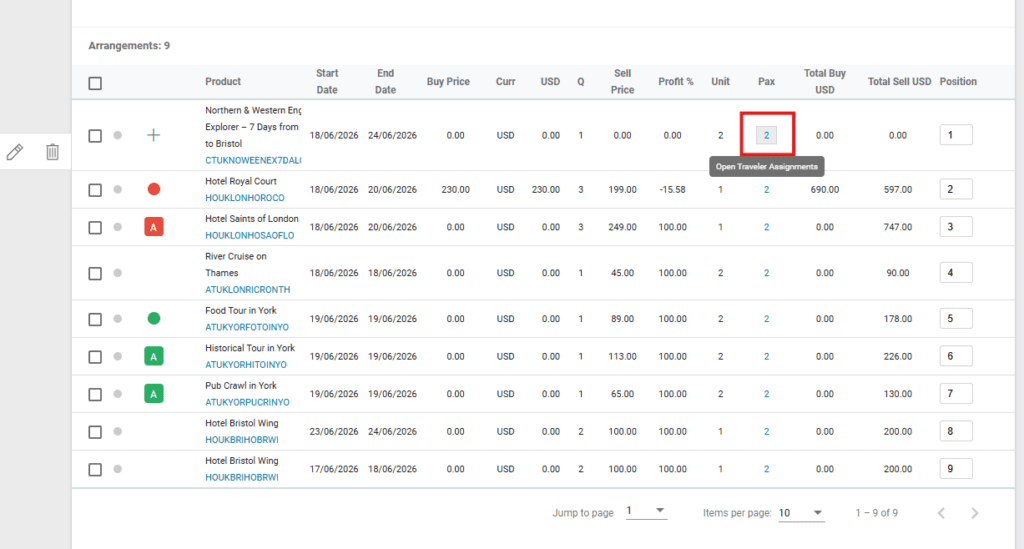
Task: Sort by the Product column header
Action: [x=223, y=82]
